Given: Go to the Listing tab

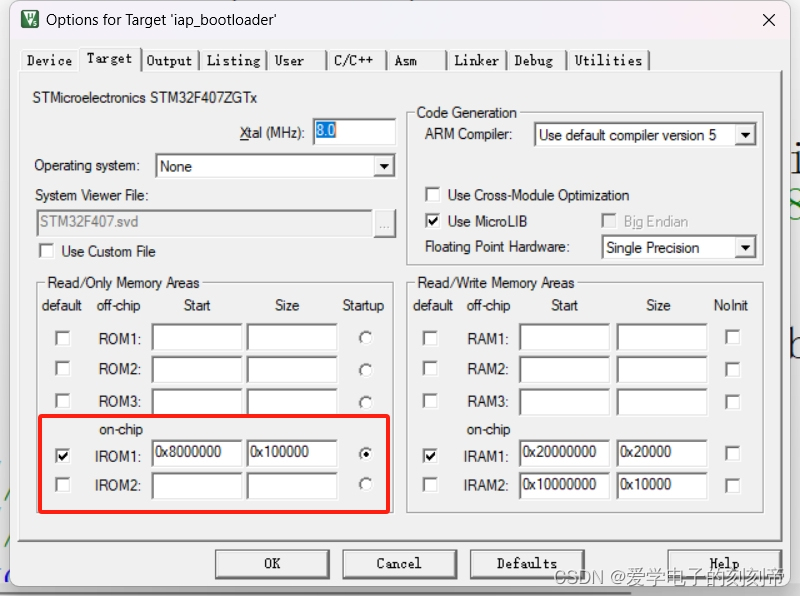Looking at the screenshot, I should 233,61.
